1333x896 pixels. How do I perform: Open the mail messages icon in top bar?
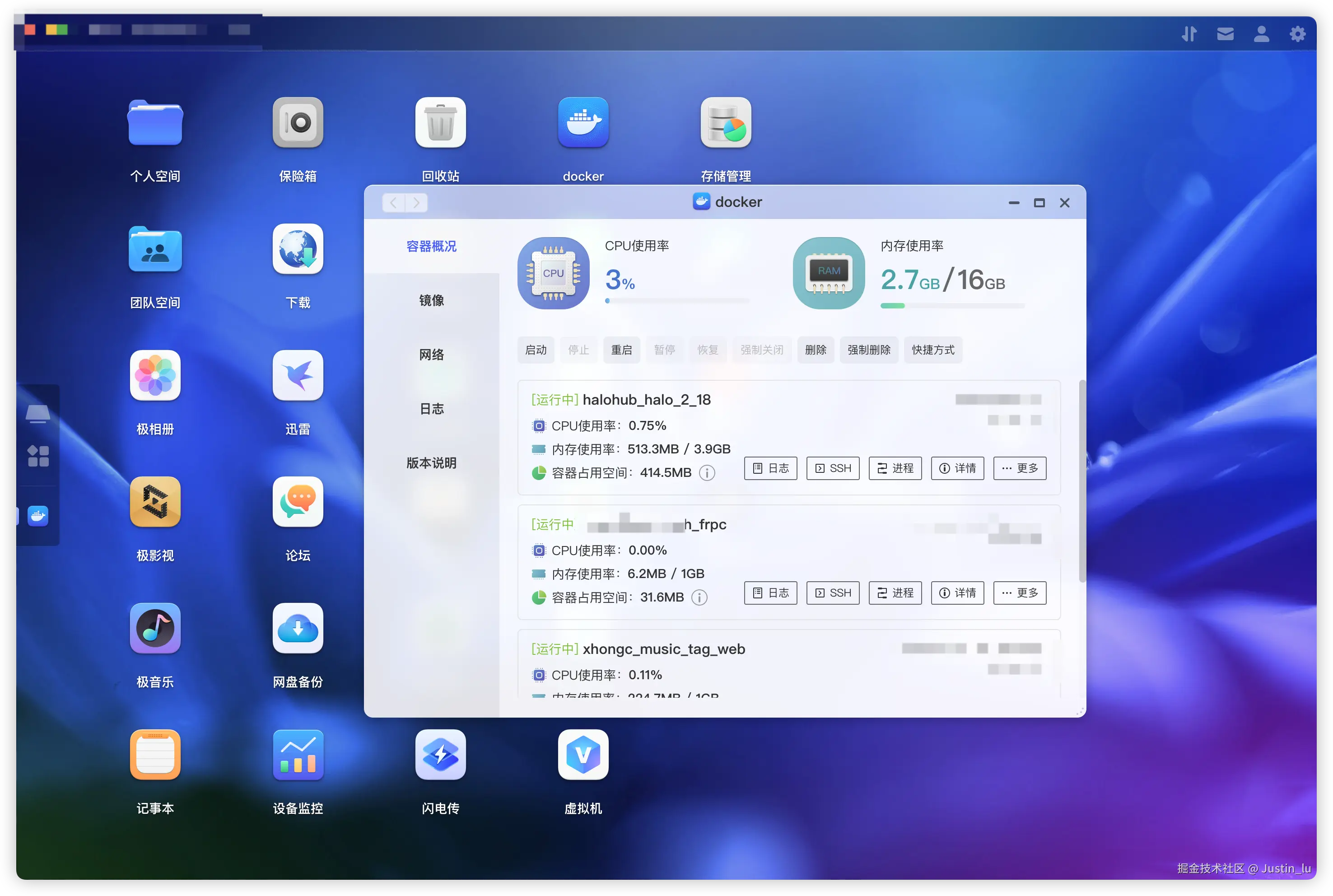pos(1225,34)
